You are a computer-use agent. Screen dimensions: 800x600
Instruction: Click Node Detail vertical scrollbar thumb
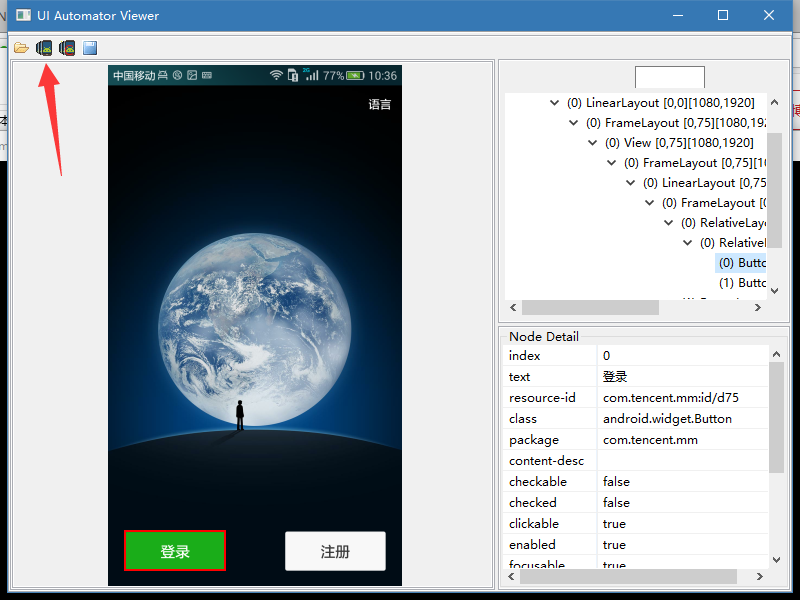tap(777, 417)
